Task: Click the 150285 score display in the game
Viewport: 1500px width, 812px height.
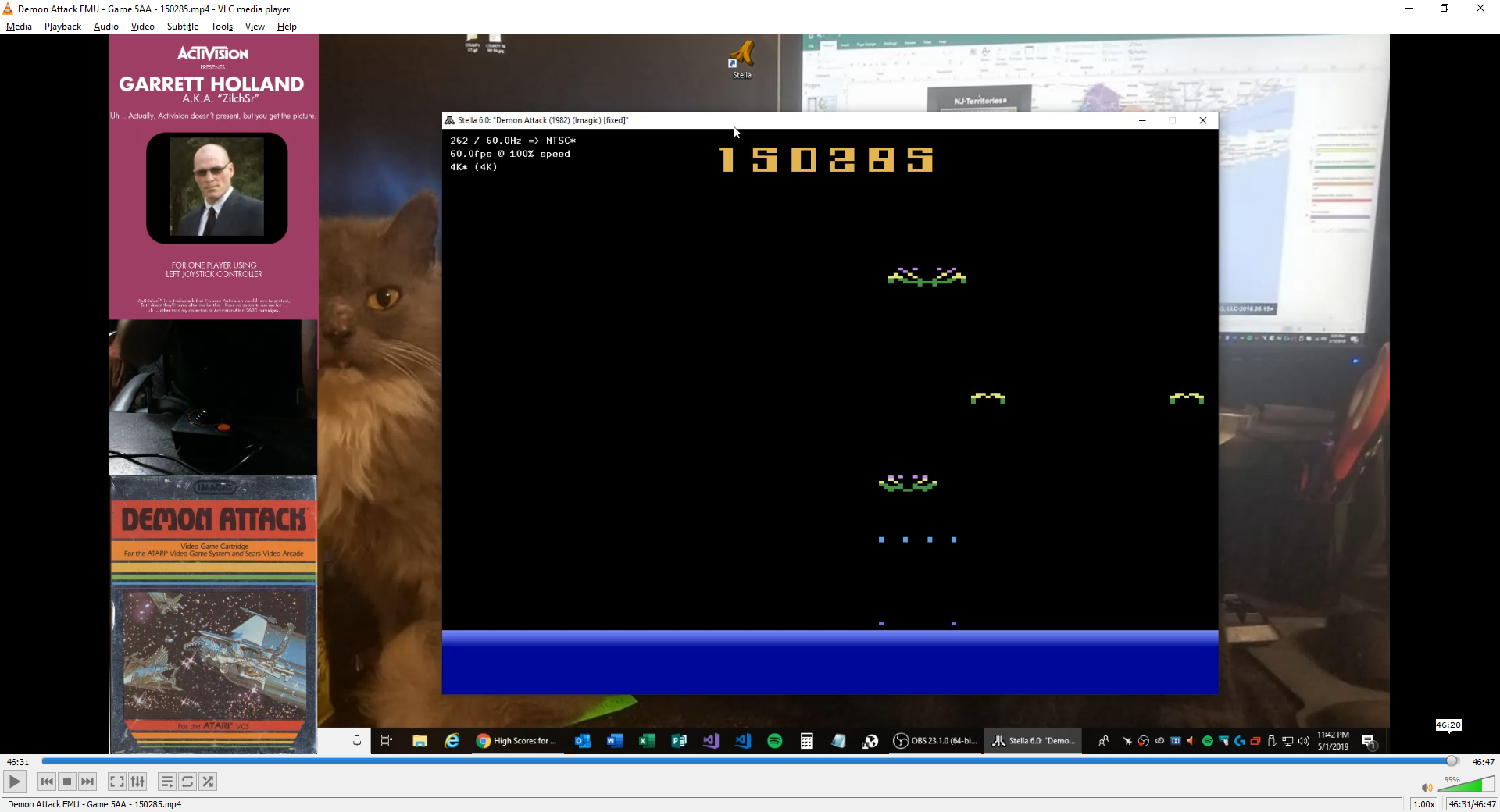Action: click(827, 159)
